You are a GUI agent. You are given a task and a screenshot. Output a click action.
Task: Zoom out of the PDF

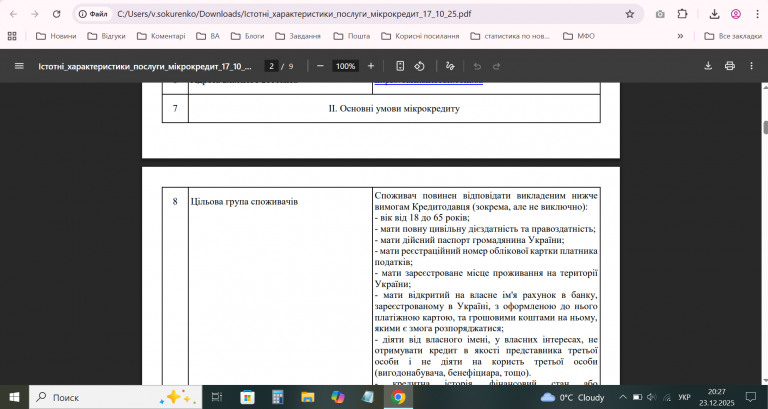pyautogui.click(x=320, y=66)
